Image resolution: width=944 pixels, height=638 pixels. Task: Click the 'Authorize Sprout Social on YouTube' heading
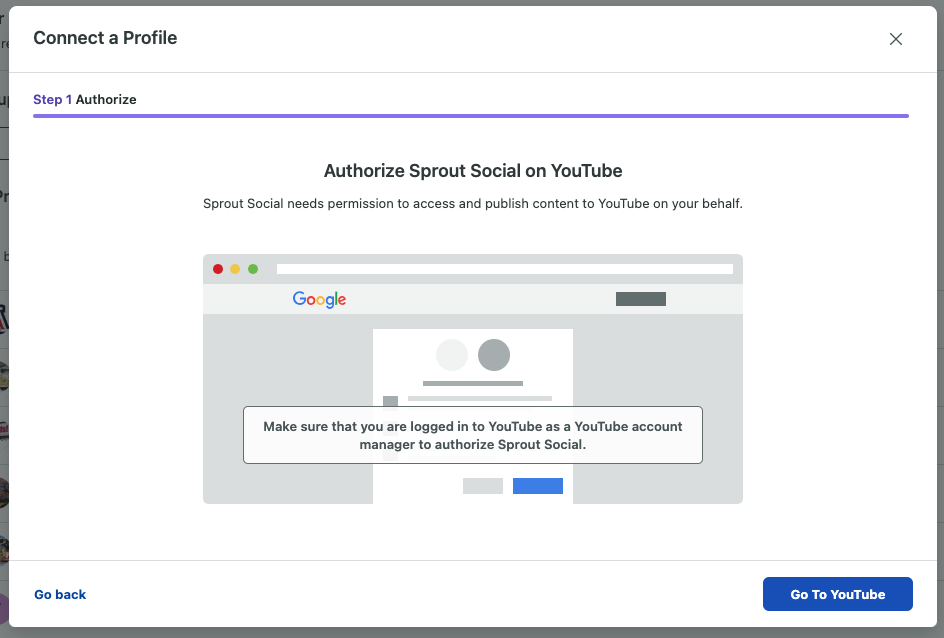point(473,171)
